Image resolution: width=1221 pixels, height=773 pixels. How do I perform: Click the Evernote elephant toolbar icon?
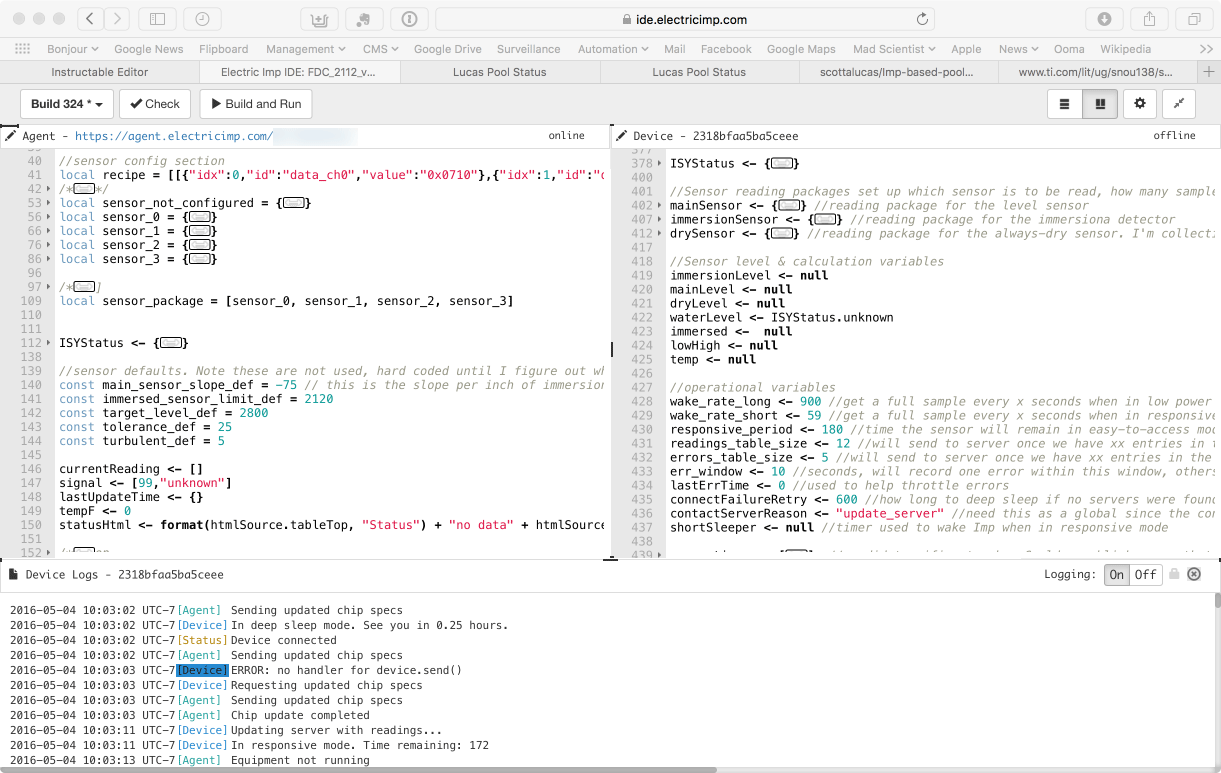tap(364, 19)
